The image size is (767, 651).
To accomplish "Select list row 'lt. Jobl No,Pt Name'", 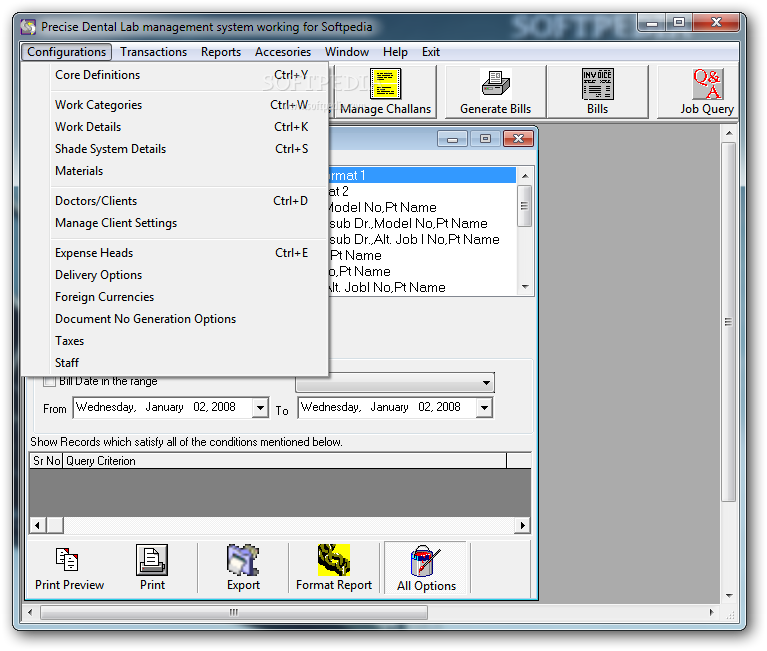I will pyautogui.click(x=422, y=287).
